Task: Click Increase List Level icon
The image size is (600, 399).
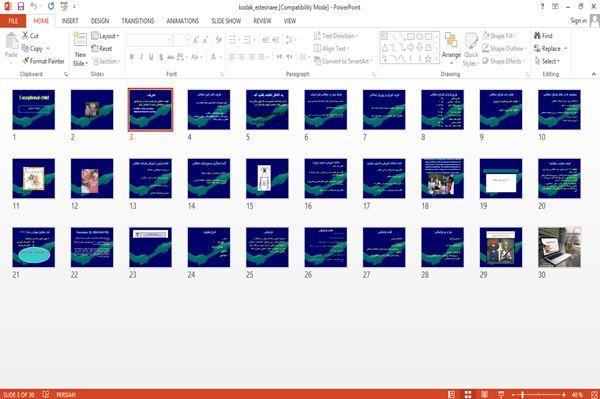Action: coord(276,40)
